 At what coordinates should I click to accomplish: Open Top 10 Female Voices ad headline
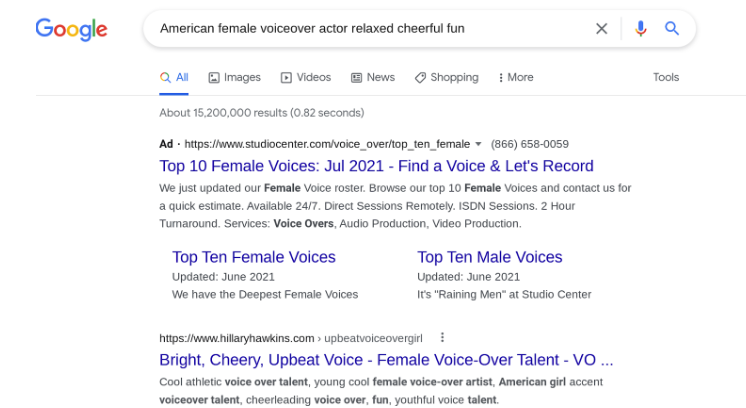[376, 166]
